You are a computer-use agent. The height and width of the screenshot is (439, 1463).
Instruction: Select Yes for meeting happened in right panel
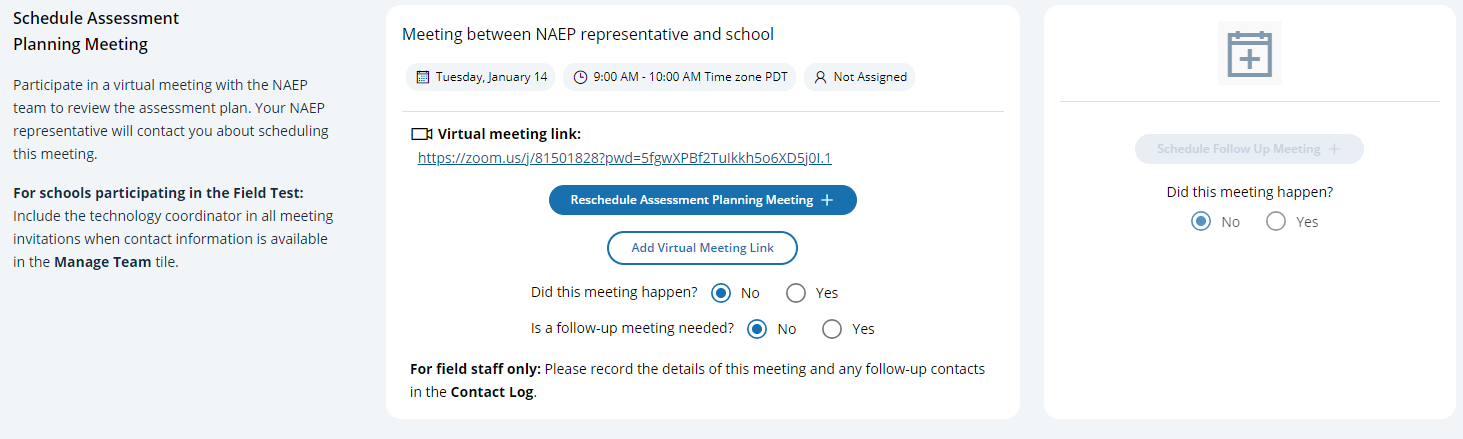tap(1276, 222)
